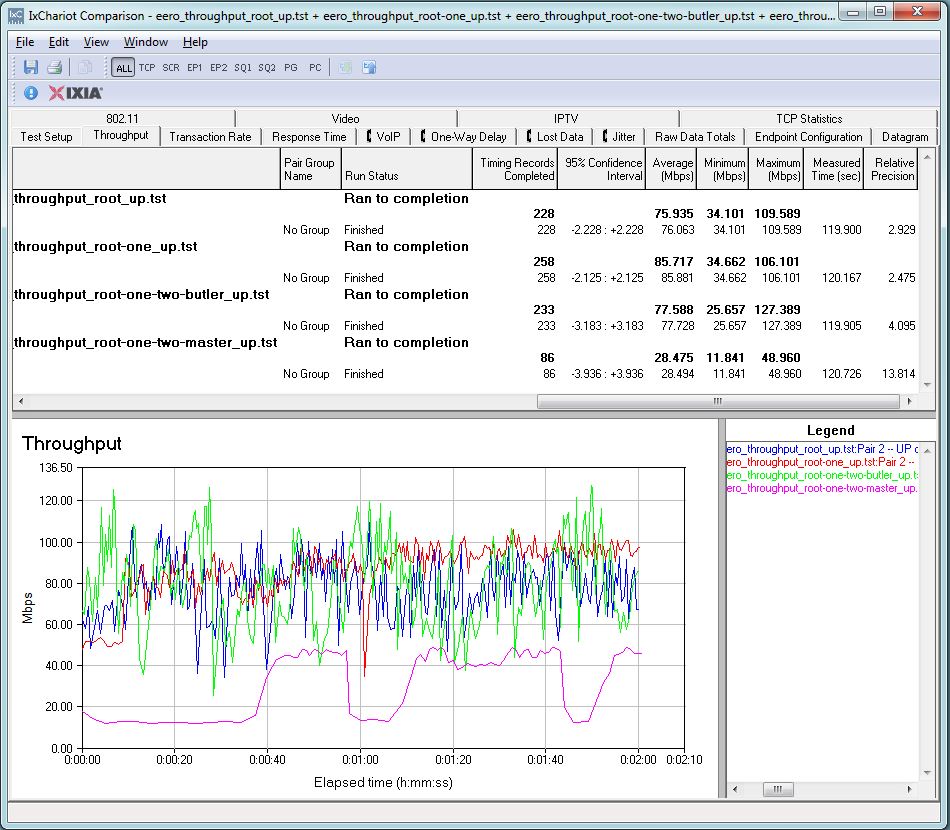Click the 95% Confidence Interval column header
This screenshot has width=950, height=830.
click(601, 170)
